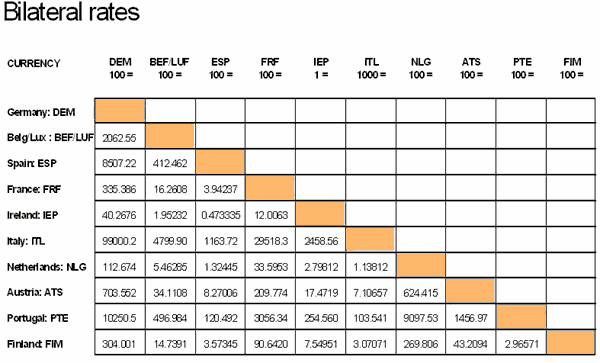Image resolution: width=600 pixels, height=363 pixels.
Task: Select the CURRENCY header label
Action: point(34,63)
